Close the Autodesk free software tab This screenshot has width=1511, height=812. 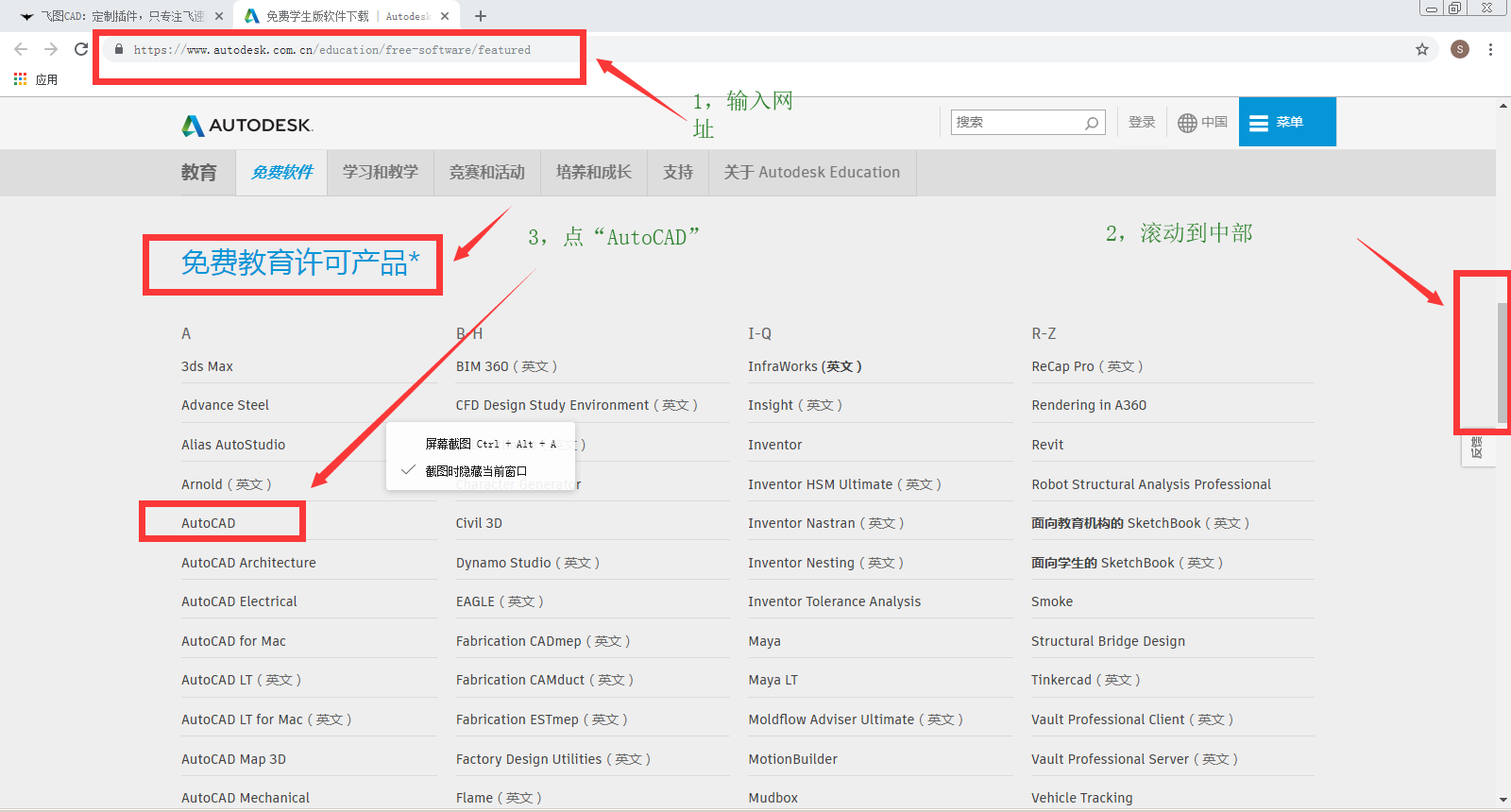[x=445, y=16]
